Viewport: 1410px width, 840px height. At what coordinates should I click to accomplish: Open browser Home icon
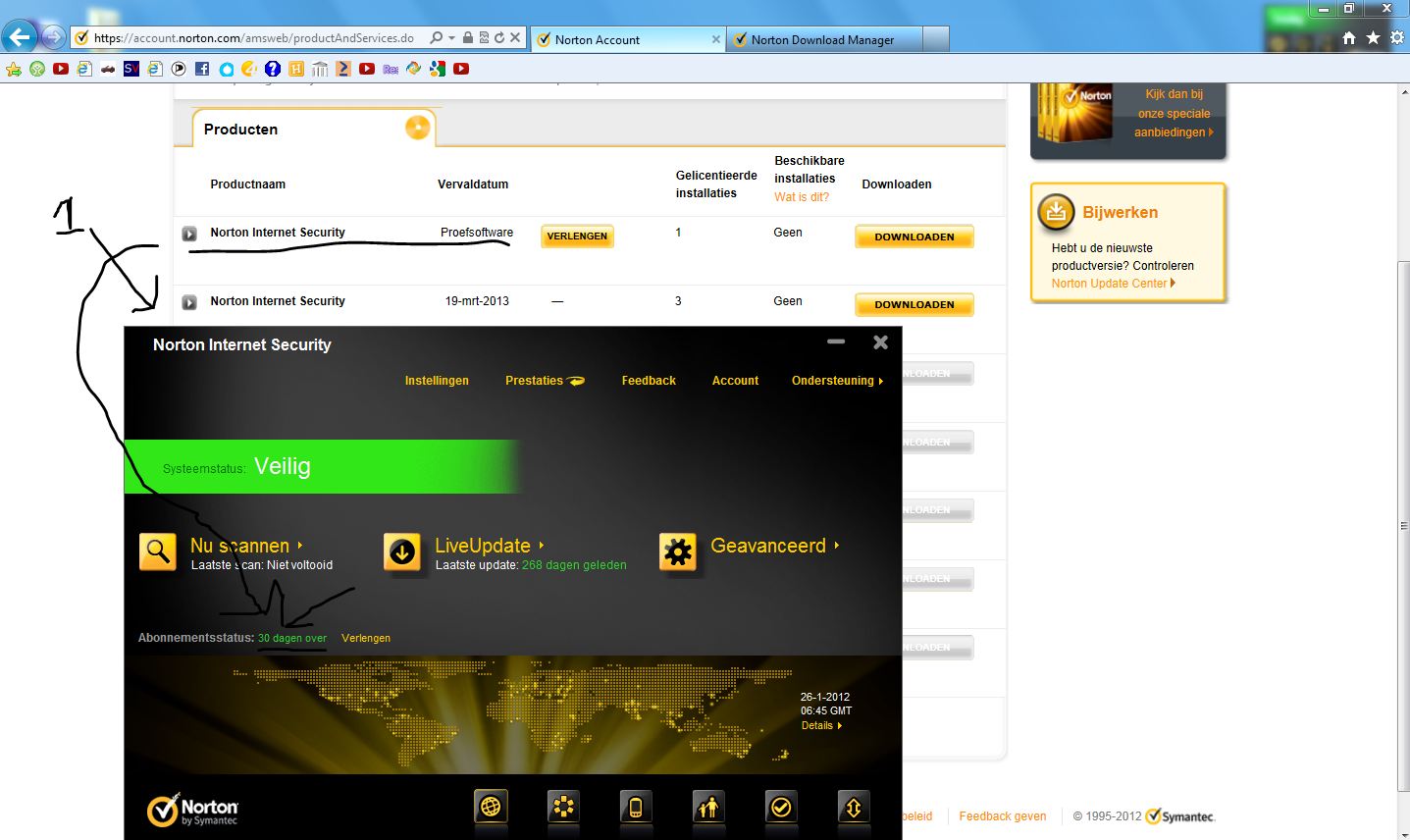pyautogui.click(x=1349, y=37)
